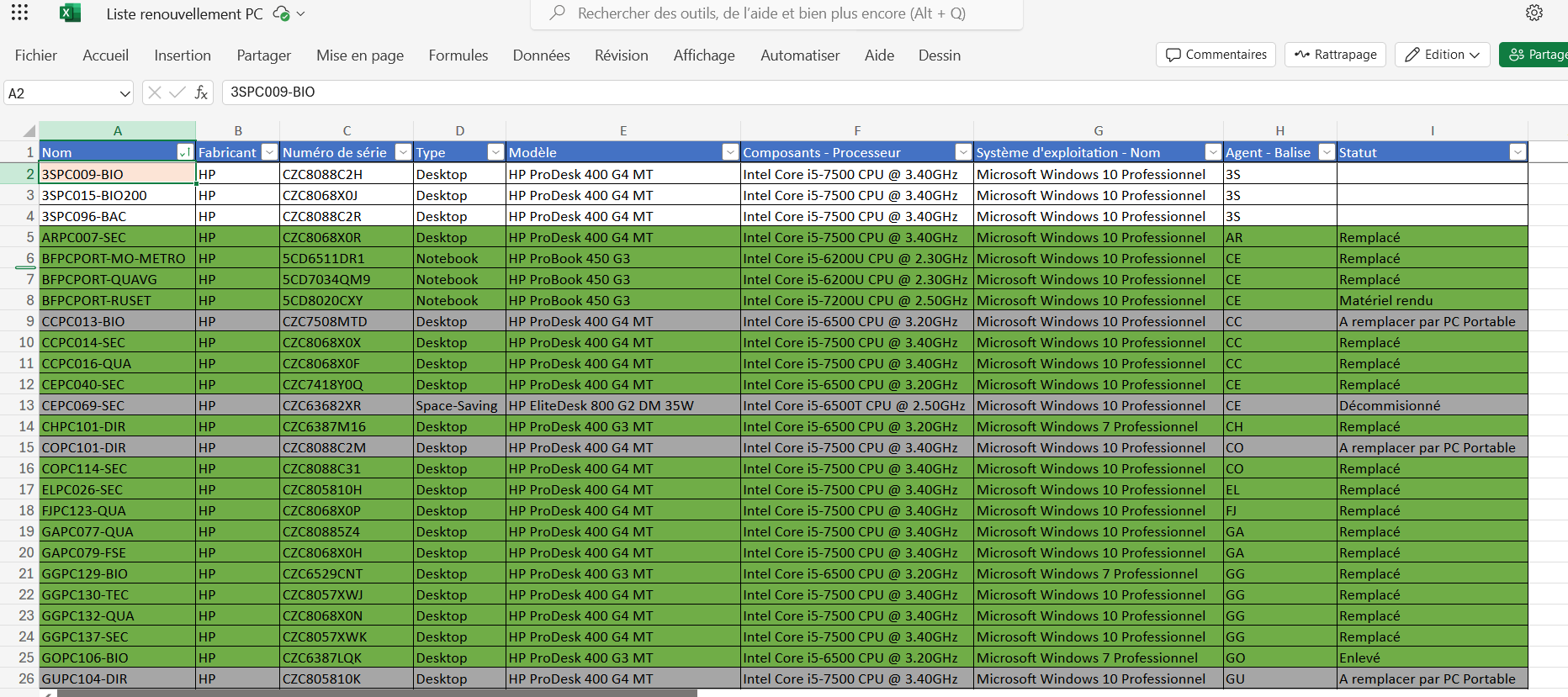Switch to the Accueil tab
This screenshot has height=697, width=1568.
(x=106, y=55)
